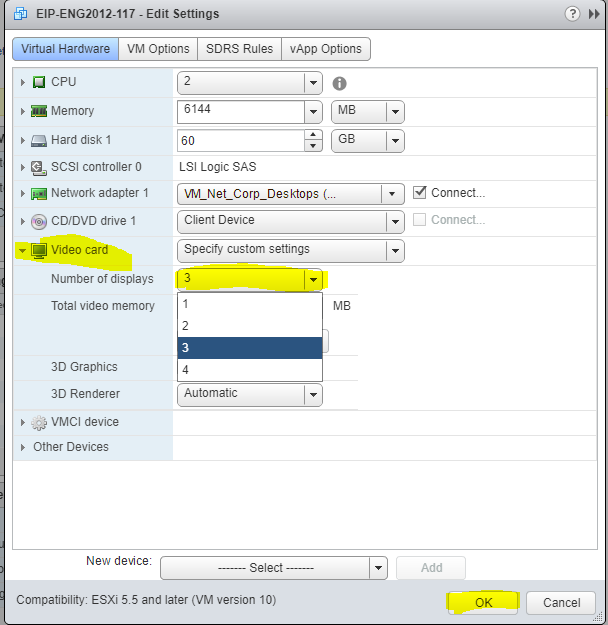Click the Hard disk 1 icon
The width and height of the screenshot is (608, 625).
pyautogui.click(x=39, y=140)
